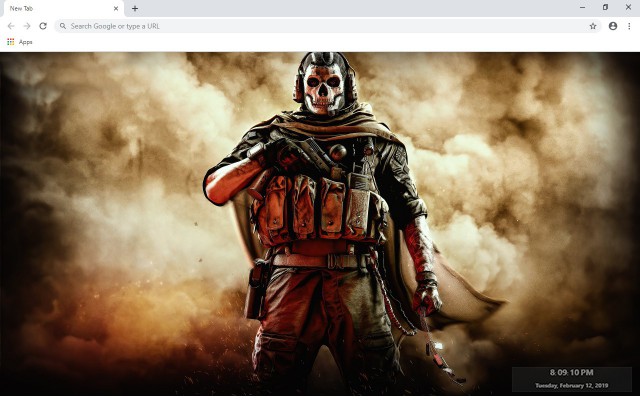Click the forward navigation arrow

click(x=27, y=26)
